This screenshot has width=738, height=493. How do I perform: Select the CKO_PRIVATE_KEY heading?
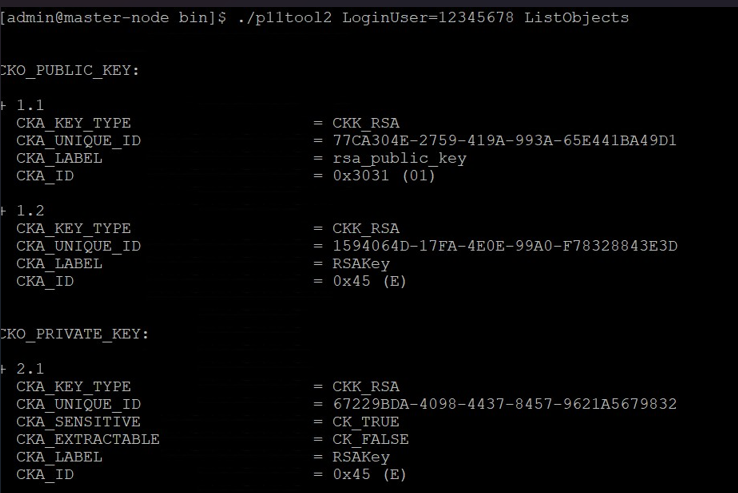(74, 334)
